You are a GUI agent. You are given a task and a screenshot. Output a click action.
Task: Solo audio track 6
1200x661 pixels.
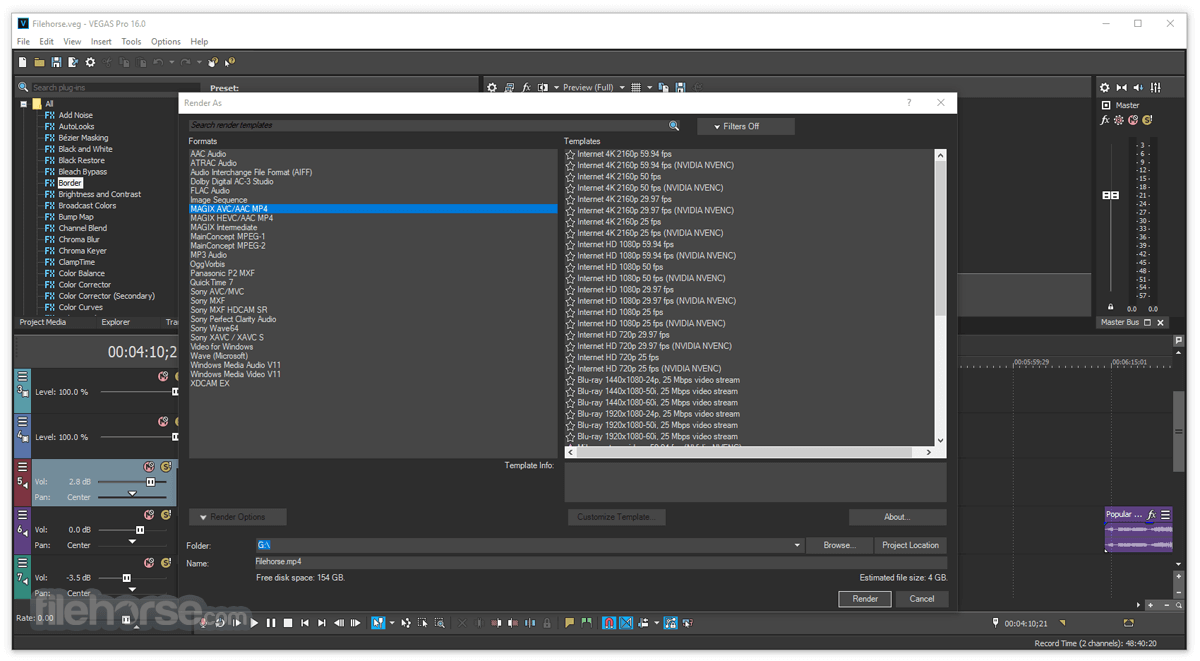[x=166, y=515]
